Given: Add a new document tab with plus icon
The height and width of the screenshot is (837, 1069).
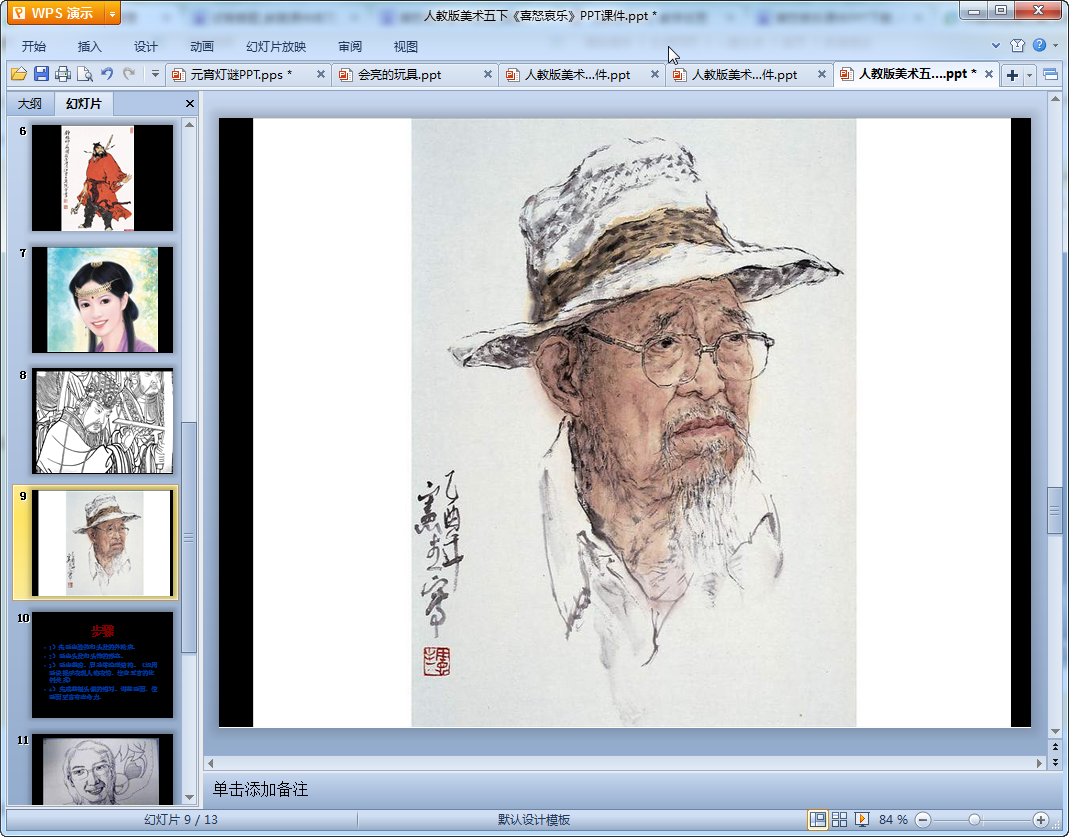Looking at the screenshot, I should pos(1012,75).
